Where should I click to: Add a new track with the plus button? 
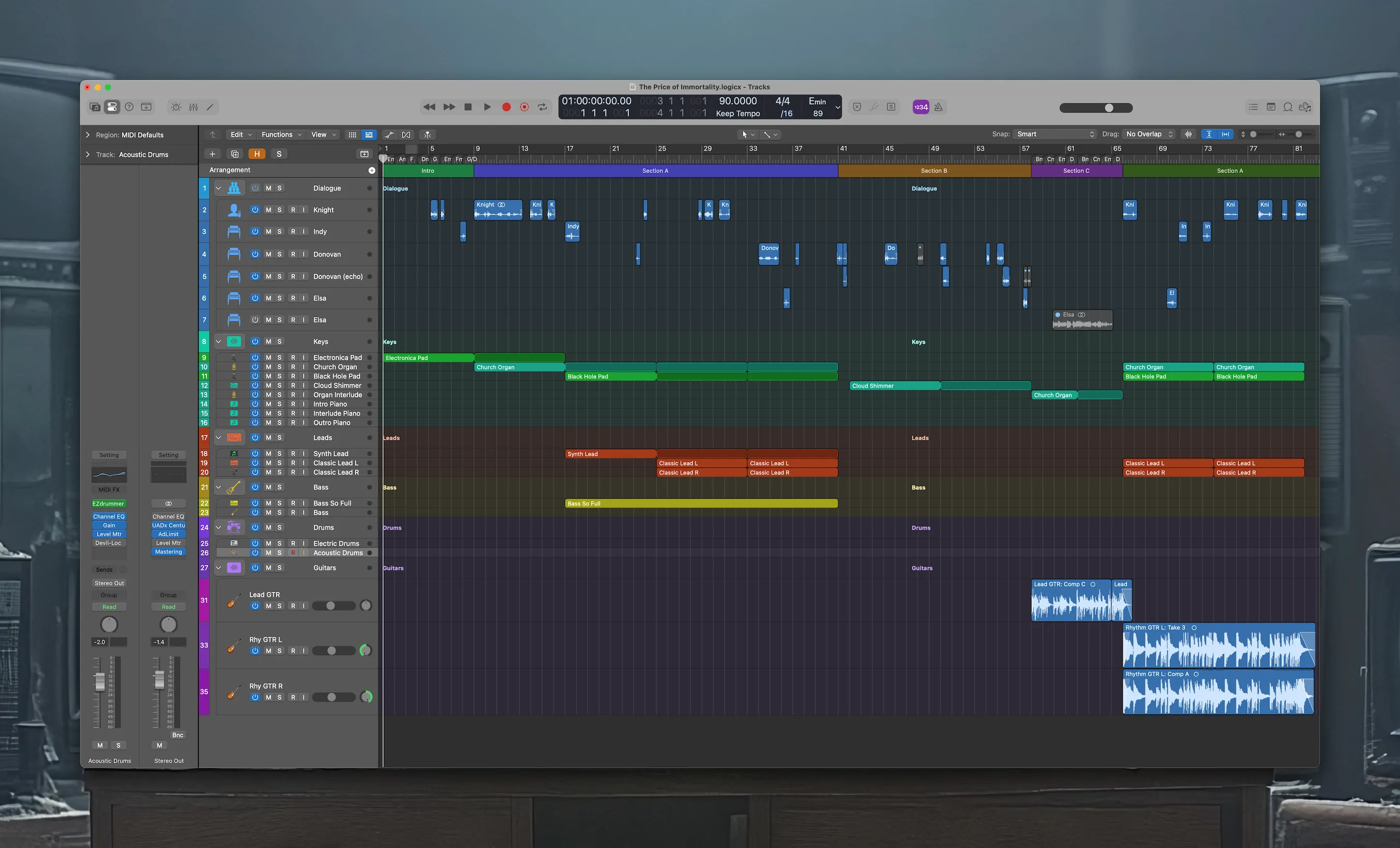click(212, 153)
